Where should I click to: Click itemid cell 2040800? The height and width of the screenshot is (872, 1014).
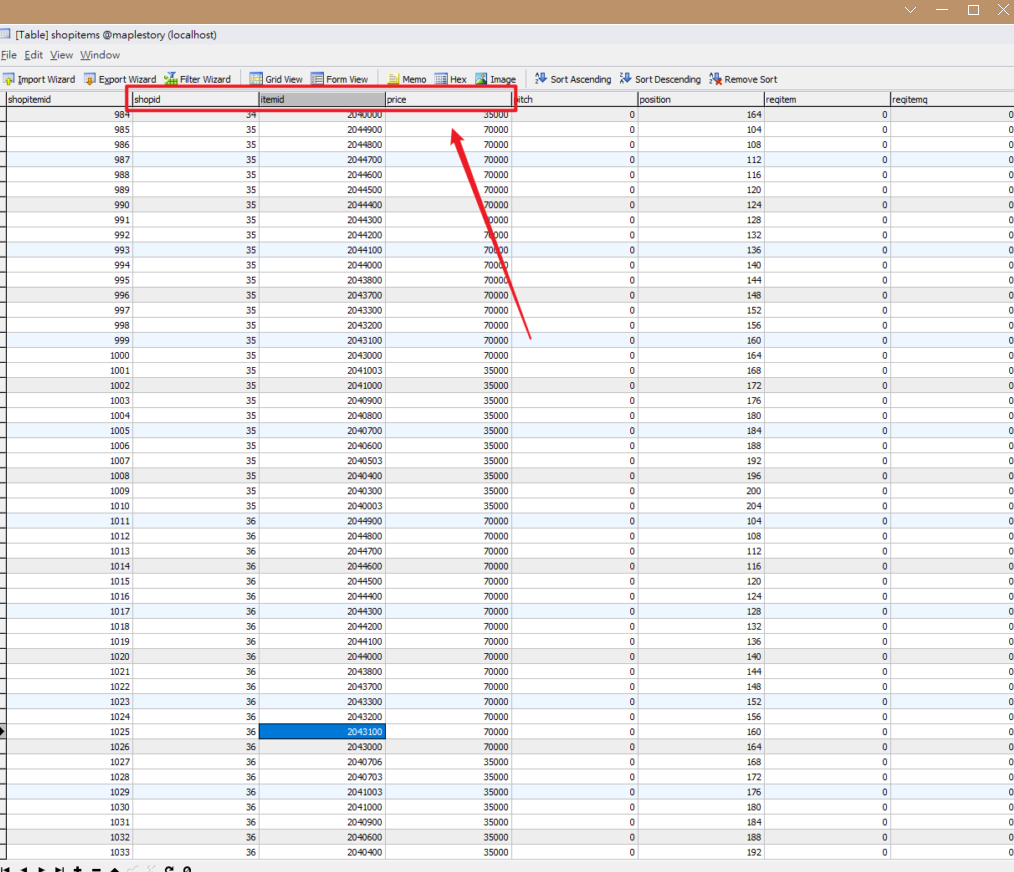(322, 415)
